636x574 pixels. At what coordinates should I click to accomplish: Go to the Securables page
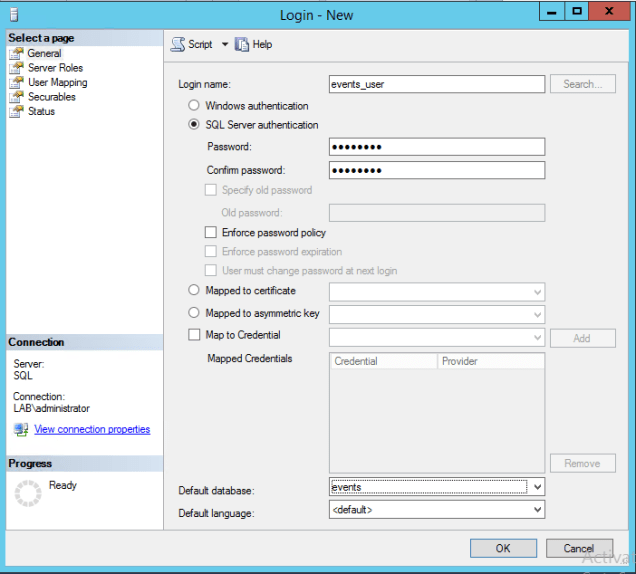(x=52, y=97)
